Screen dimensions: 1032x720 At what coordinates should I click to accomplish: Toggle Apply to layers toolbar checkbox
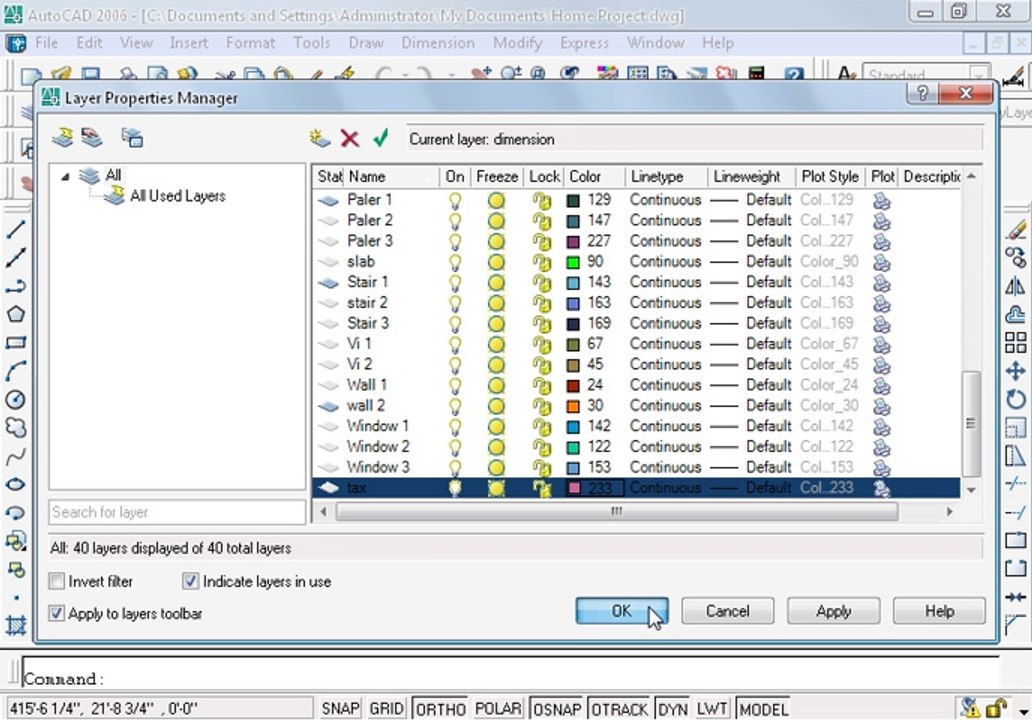(x=57, y=613)
